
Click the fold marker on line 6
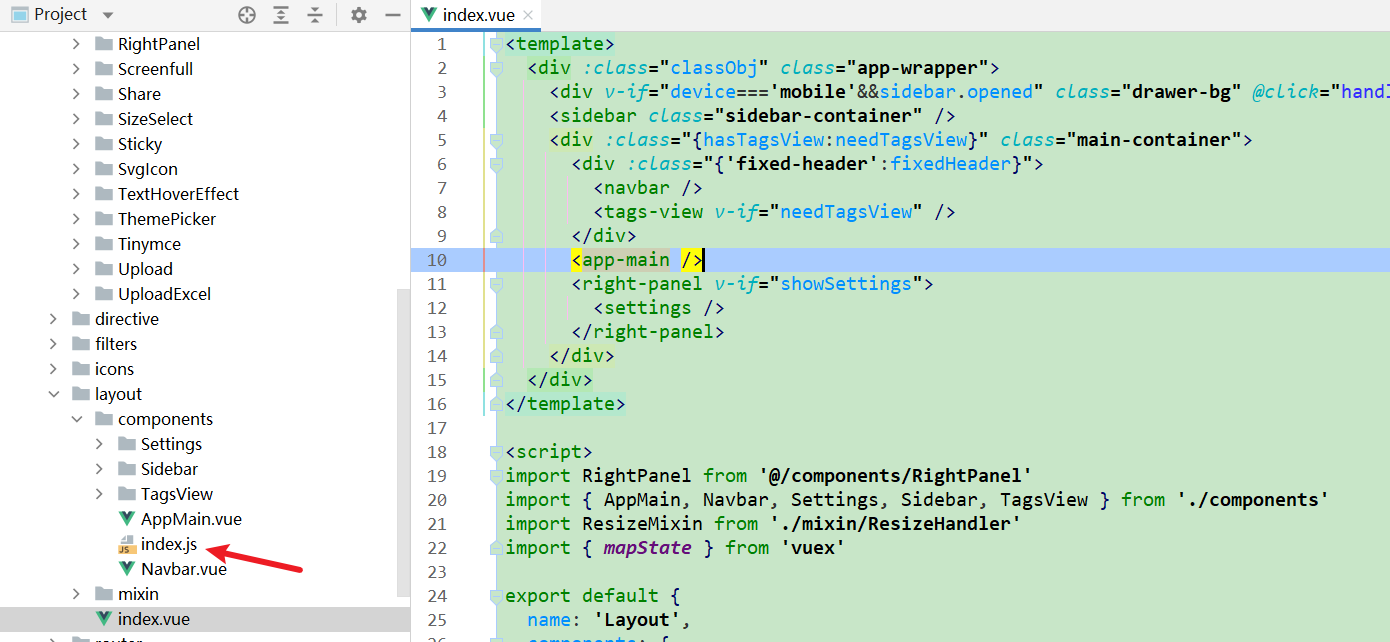tap(496, 164)
